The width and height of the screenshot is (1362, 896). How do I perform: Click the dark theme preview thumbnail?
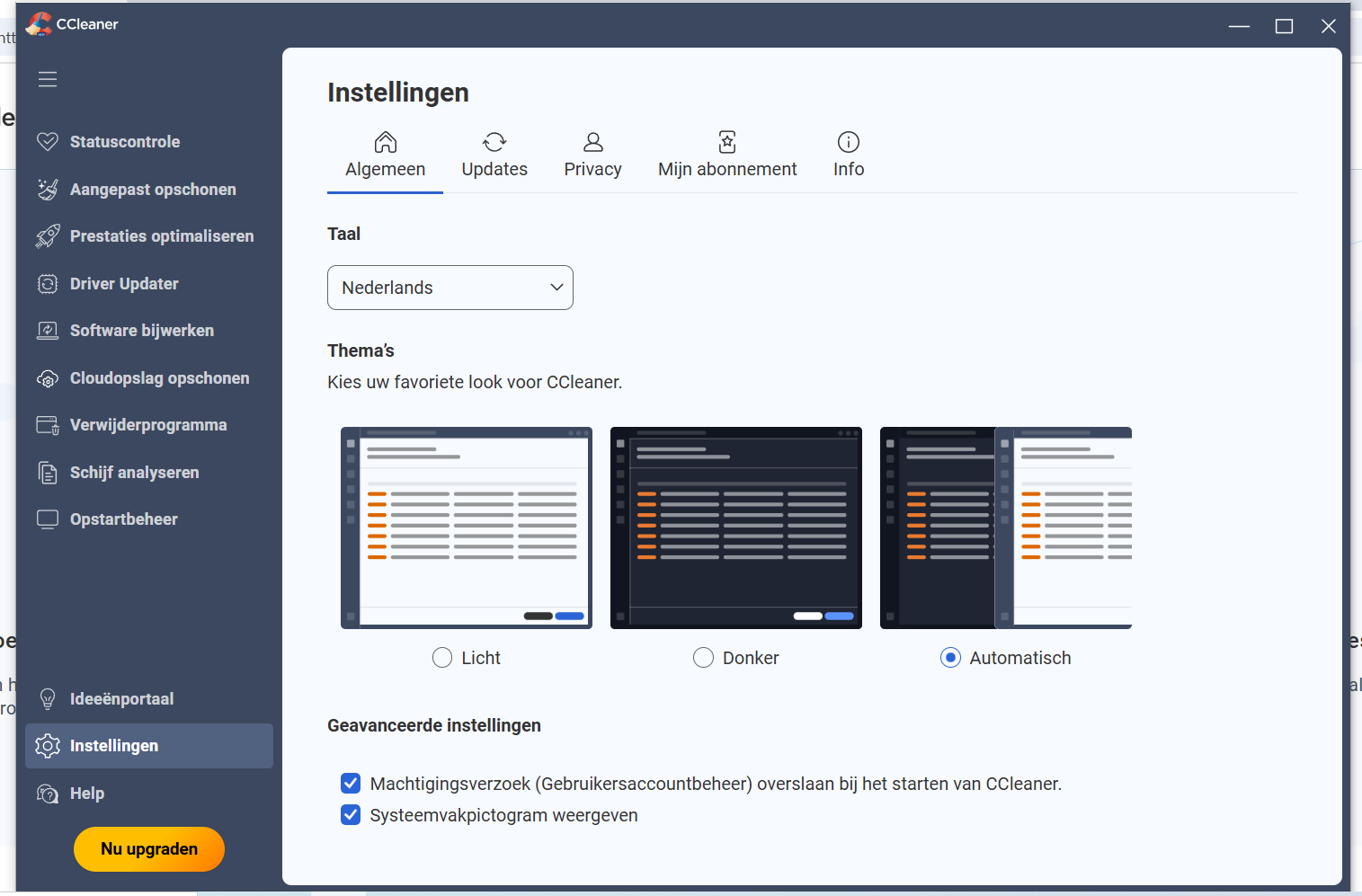[x=735, y=528]
